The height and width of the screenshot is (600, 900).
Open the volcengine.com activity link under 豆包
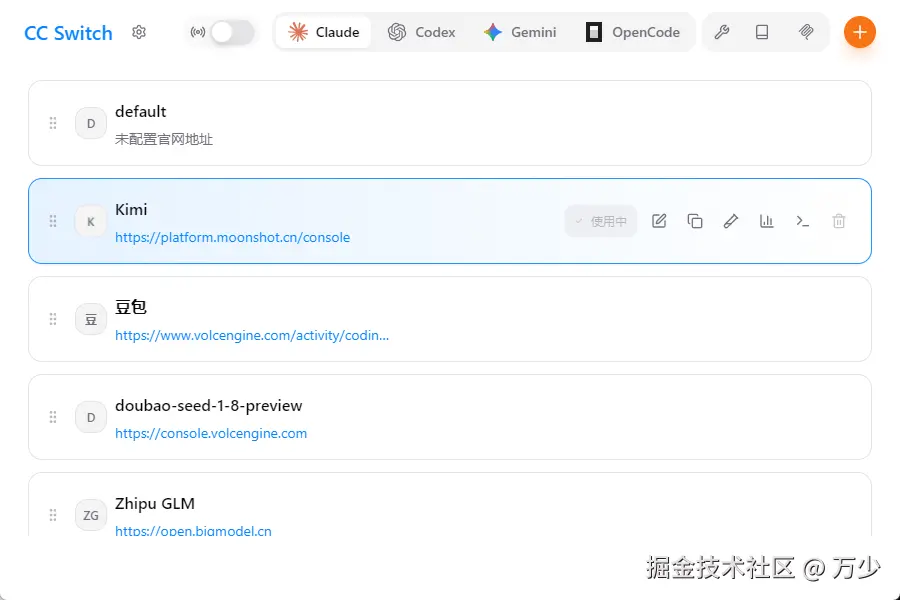[x=252, y=335]
